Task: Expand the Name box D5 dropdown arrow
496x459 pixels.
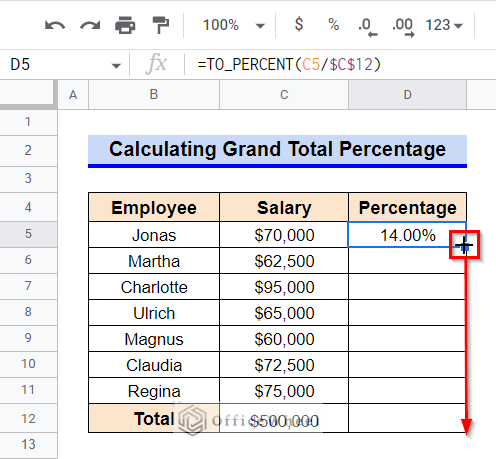Action: (116, 65)
